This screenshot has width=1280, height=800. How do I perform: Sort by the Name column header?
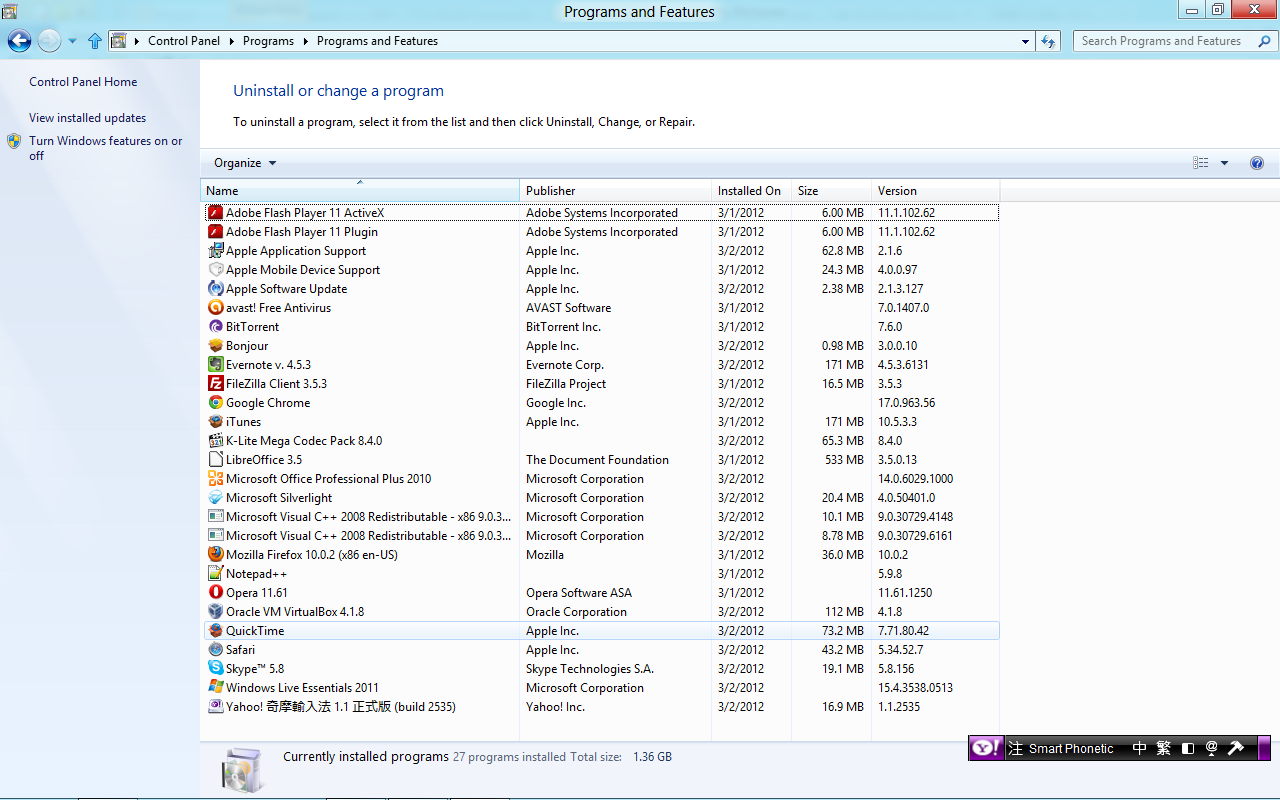pos(360,190)
